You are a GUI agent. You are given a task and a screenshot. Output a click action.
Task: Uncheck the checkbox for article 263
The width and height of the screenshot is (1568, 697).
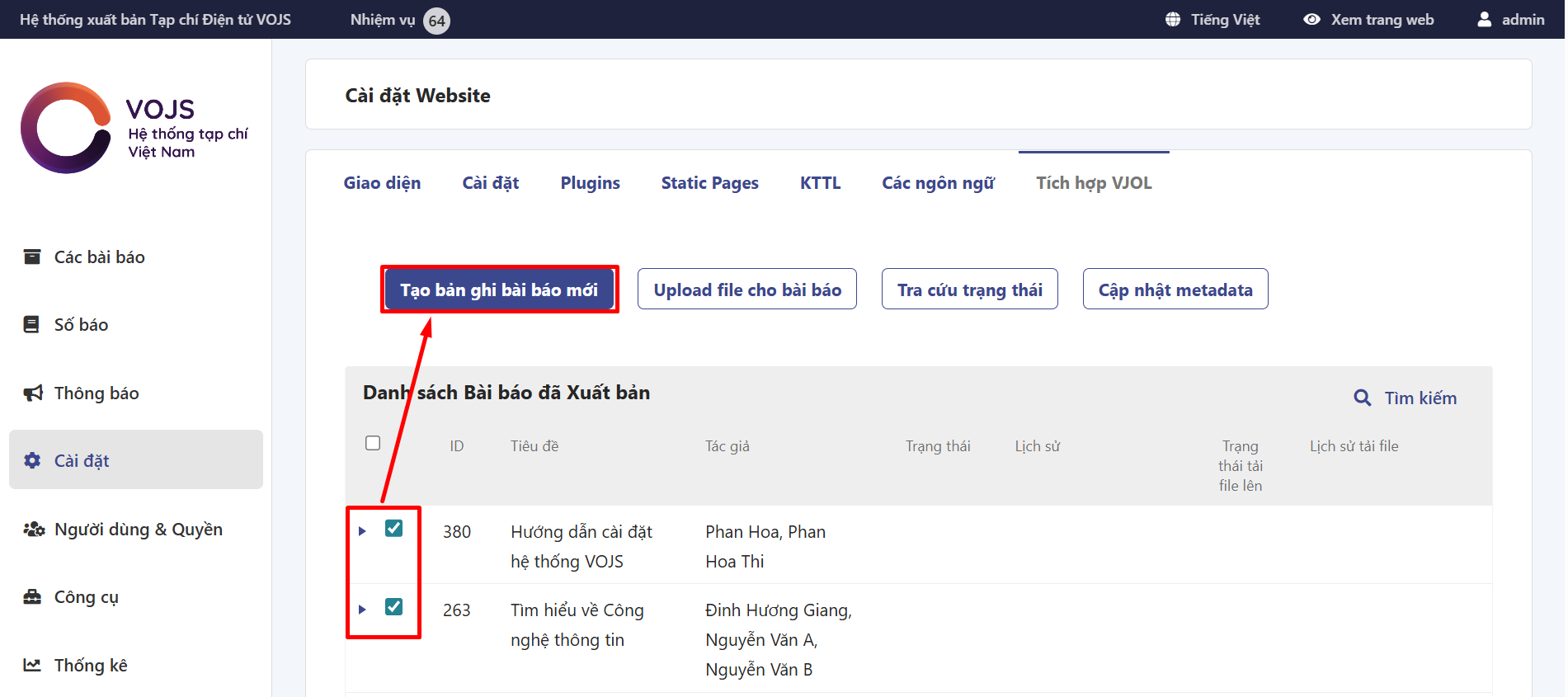[394, 607]
